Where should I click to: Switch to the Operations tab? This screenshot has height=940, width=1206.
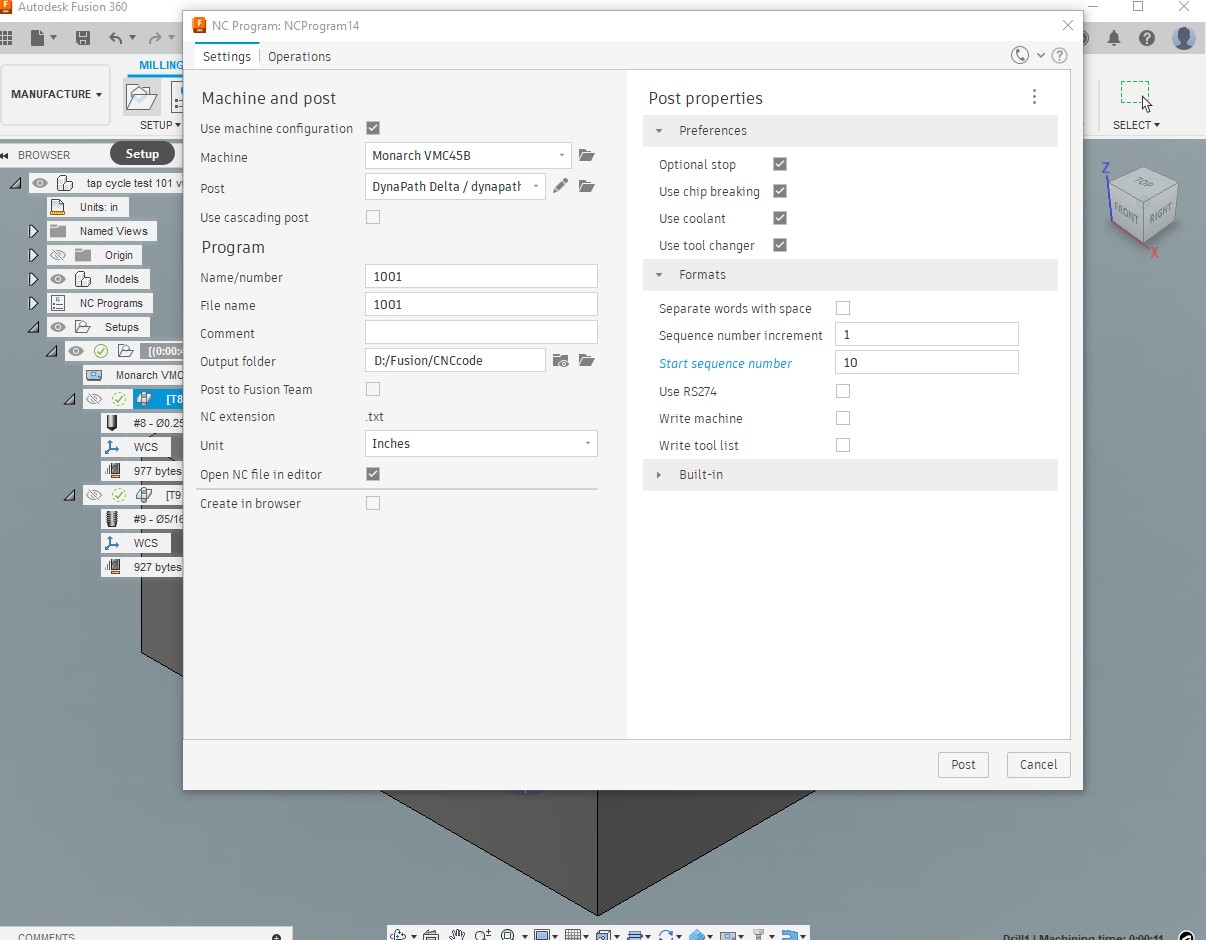point(299,57)
